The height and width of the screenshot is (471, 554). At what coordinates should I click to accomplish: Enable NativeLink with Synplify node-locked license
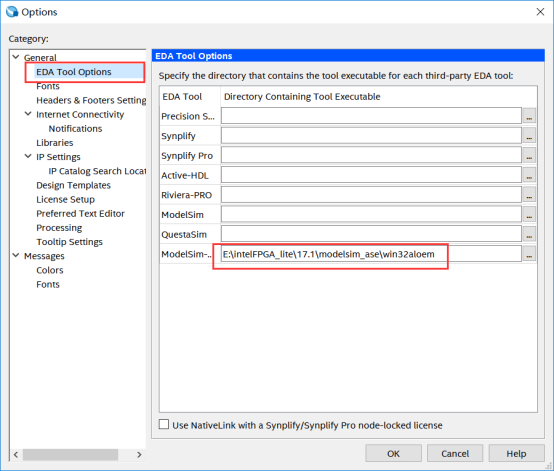pos(164,424)
